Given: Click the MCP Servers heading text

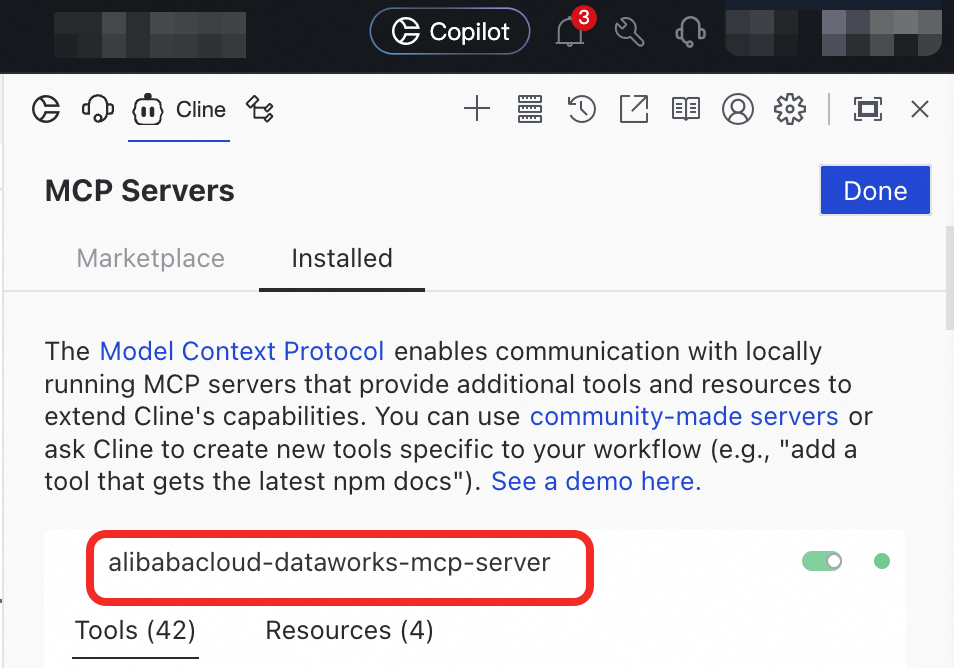Looking at the screenshot, I should 139,190.
